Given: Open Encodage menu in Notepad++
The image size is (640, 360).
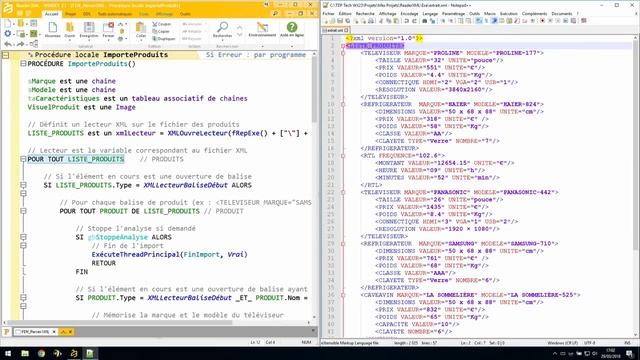Looking at the screenshot, I should click(x=409, y=13).
